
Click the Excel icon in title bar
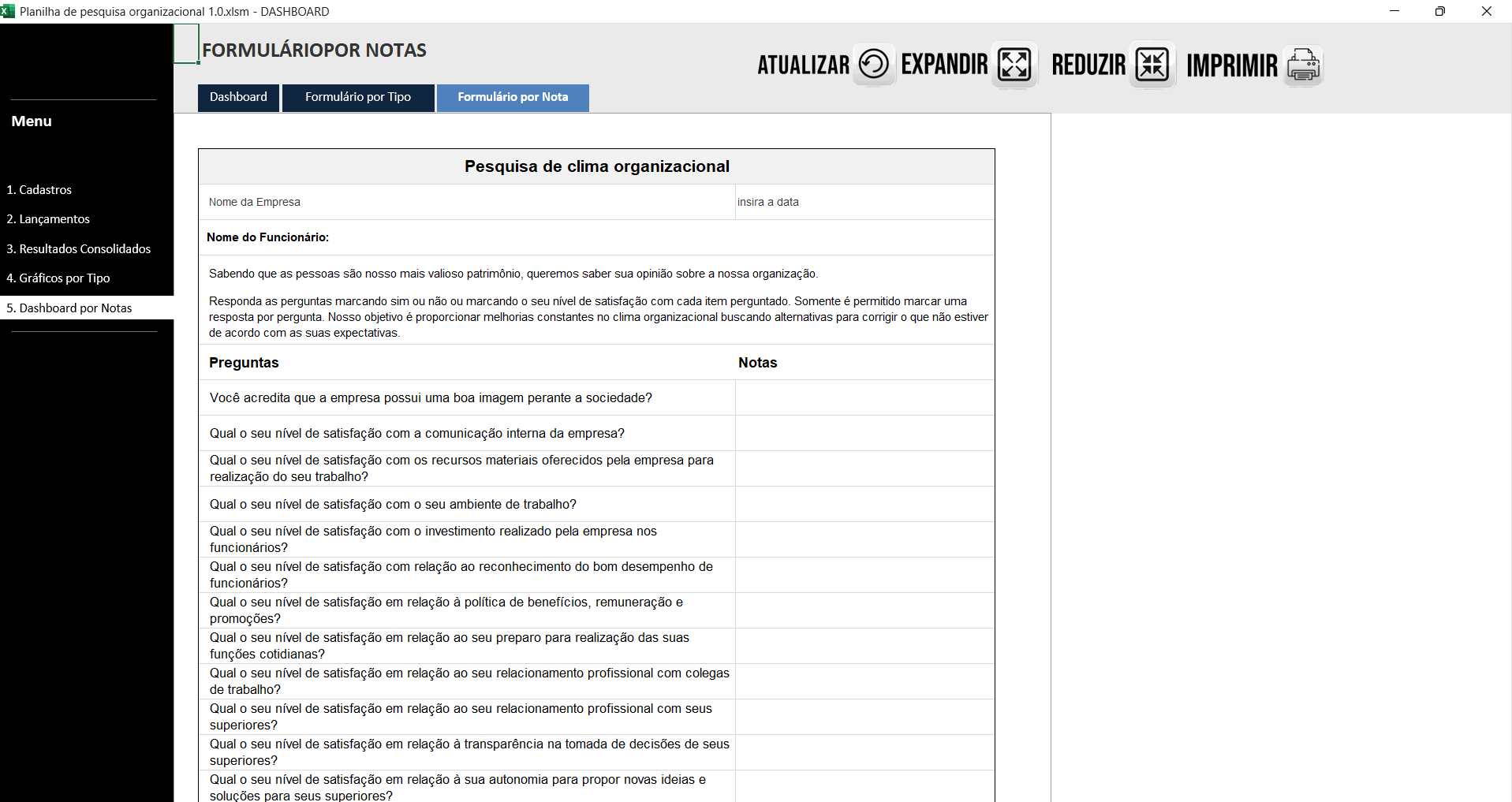pos(8,11)
